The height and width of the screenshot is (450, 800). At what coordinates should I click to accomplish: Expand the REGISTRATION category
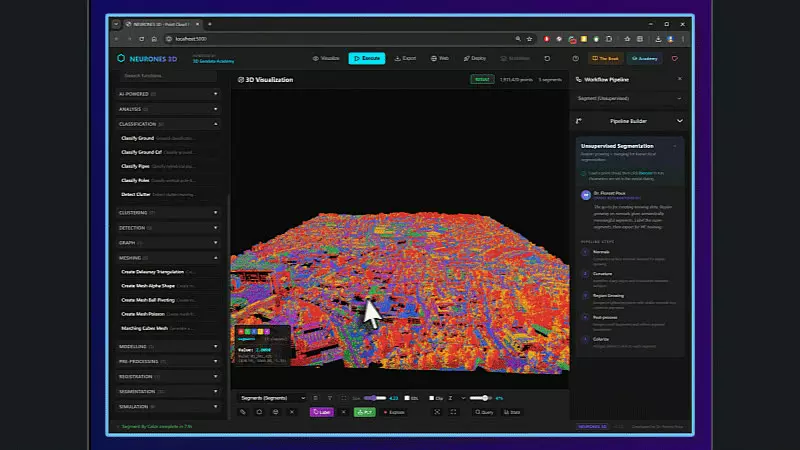click(x=168, y=377)
